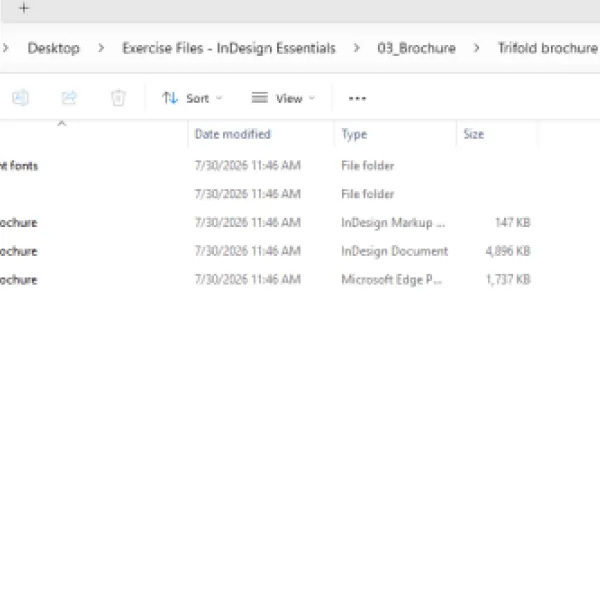Click the 1,737 KB size cell
The width and height of the screenshot is (600, 600).
[x=508, y=280]
